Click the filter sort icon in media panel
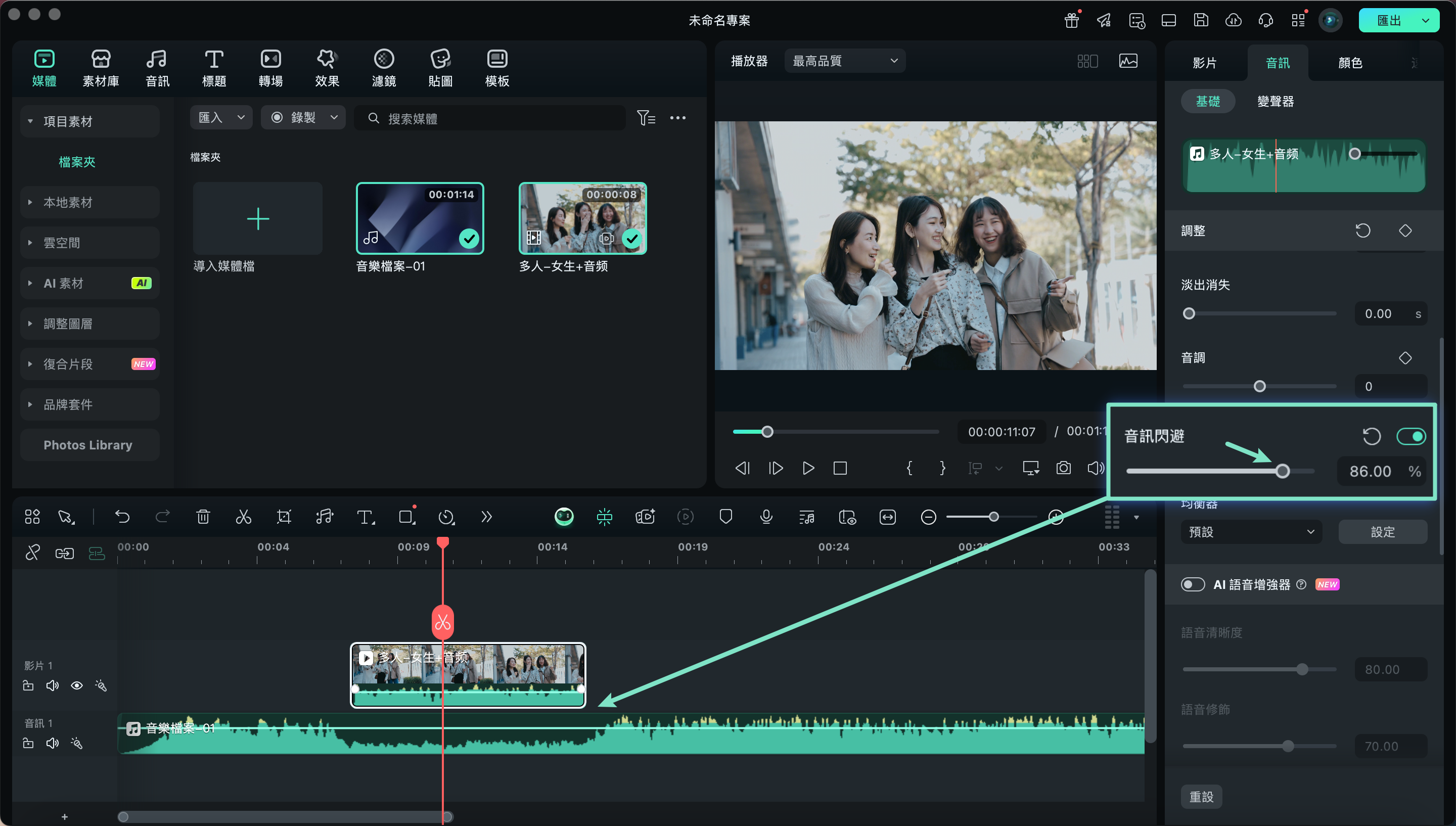Image resolution: width=1456 pixels, height=826 pixels. (646, 118)
